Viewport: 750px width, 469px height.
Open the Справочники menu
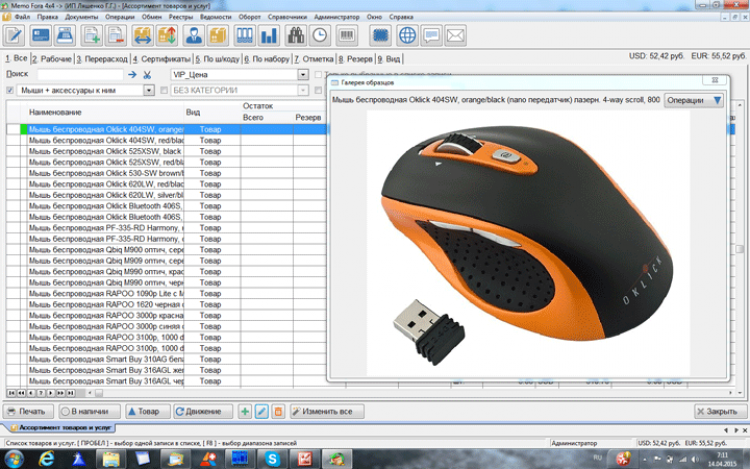pyautogui.click(x=287, y=17)
